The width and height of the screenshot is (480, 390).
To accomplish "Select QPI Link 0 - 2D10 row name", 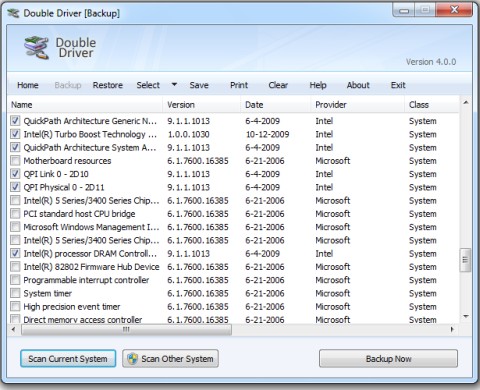I will [x=56, y=174].
